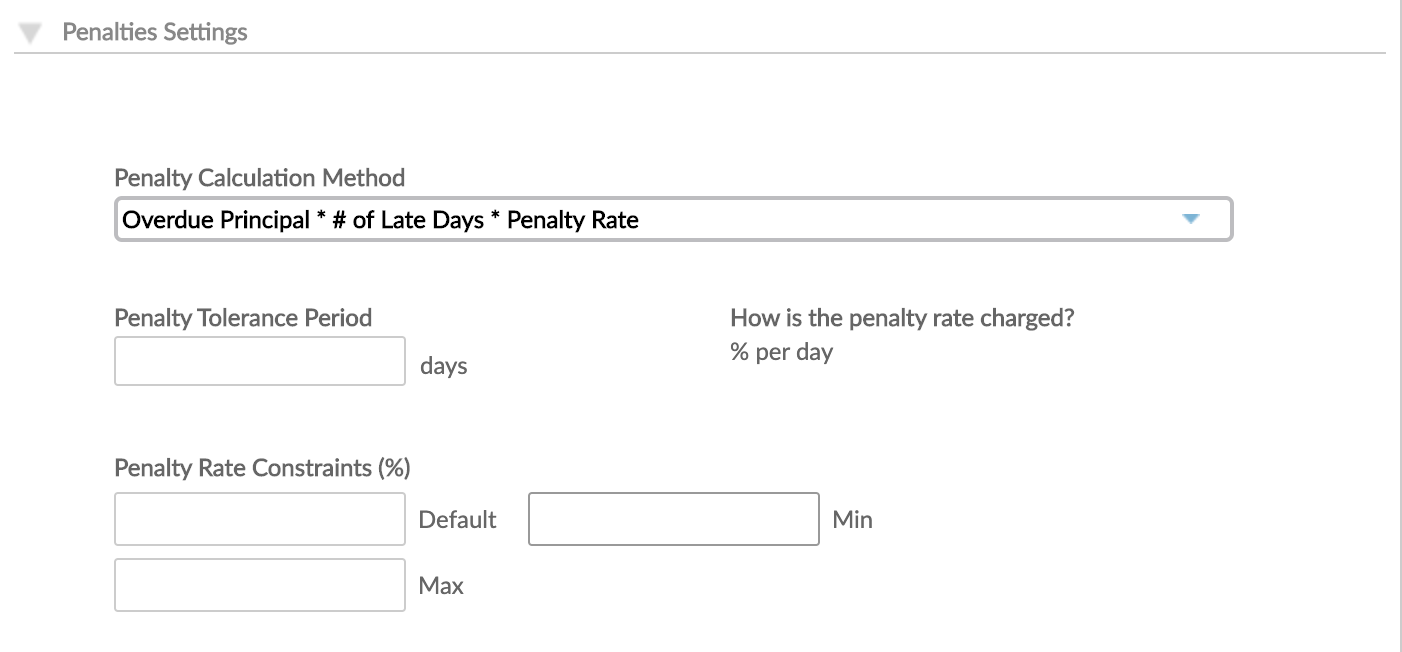Click the '% per day' text
The image size is (1402, 652).
pyautogui.click(x=780, y=351)
